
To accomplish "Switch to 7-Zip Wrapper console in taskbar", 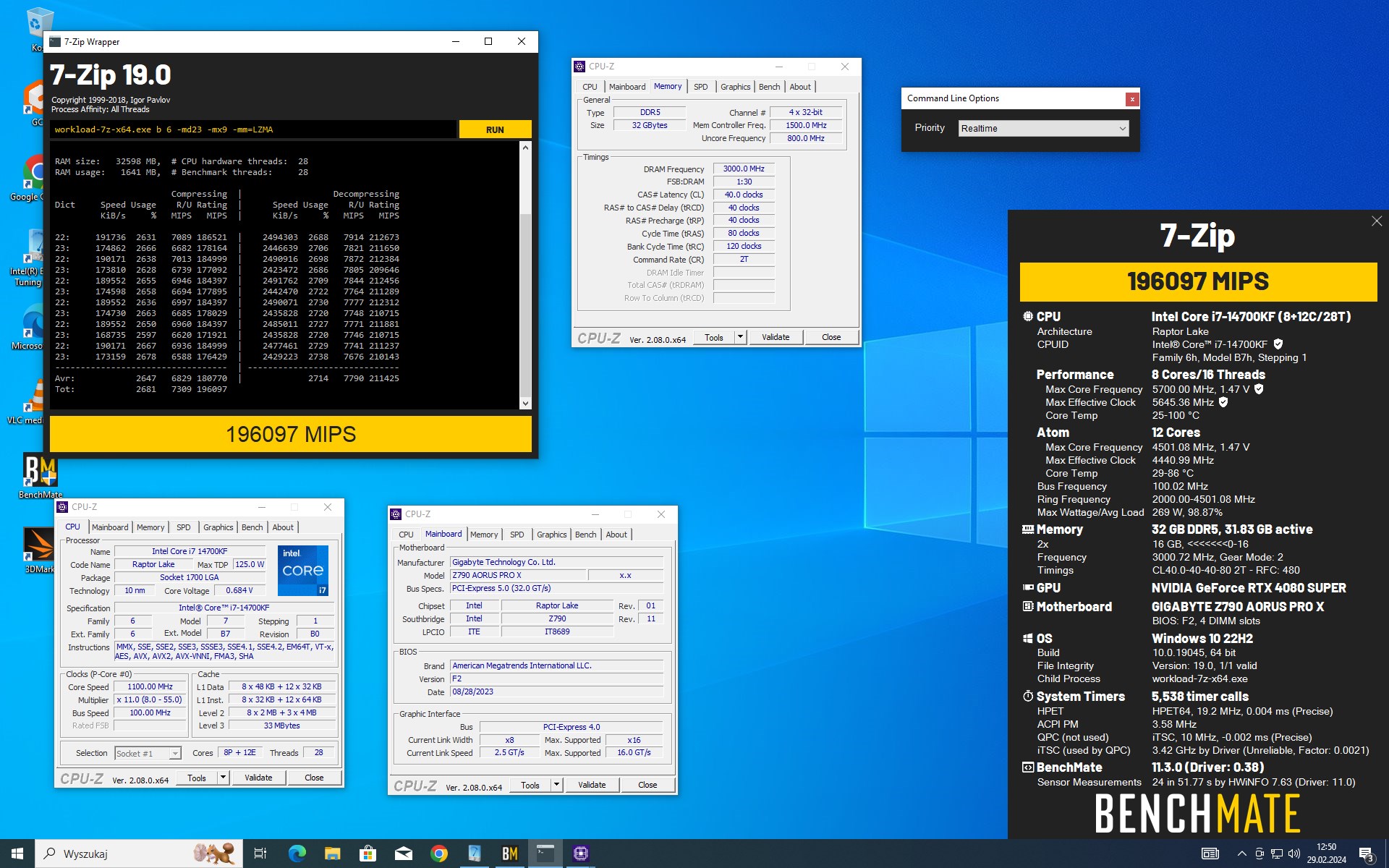I will click(545, 854).
